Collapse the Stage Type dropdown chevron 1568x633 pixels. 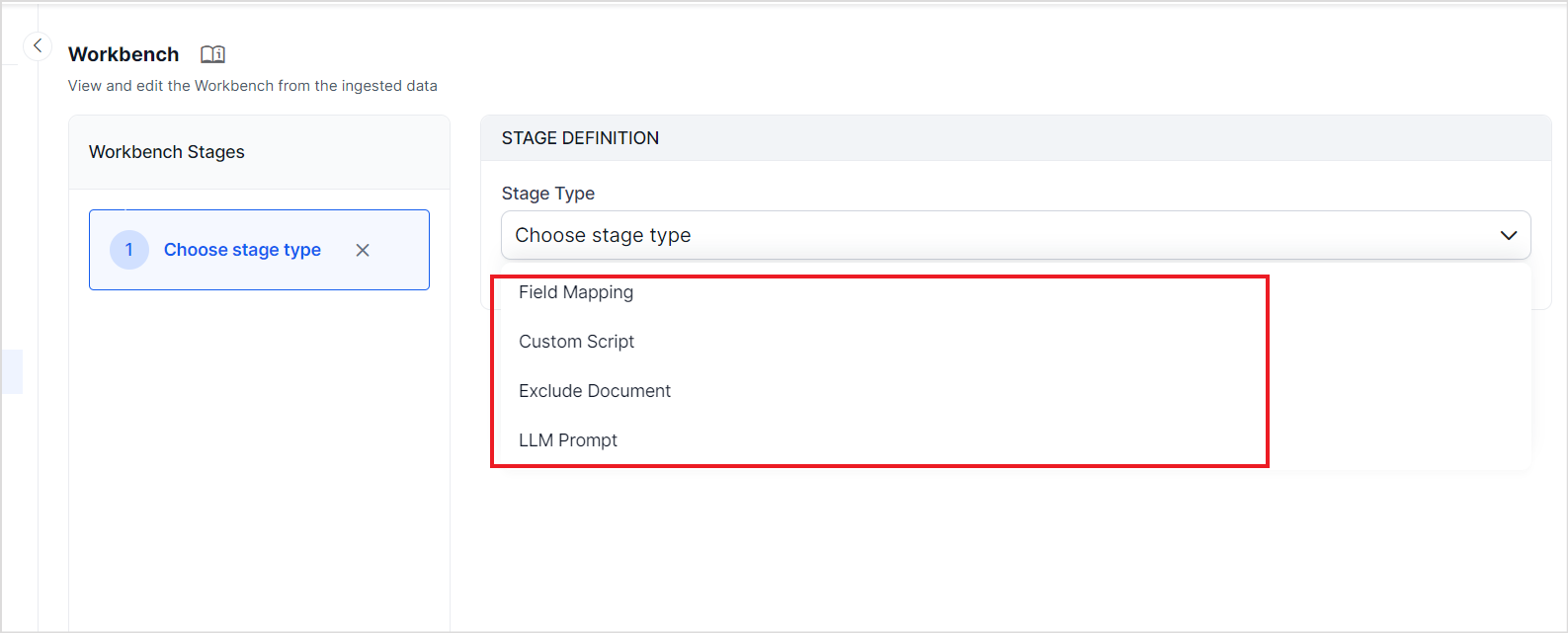pos(1508,235)
